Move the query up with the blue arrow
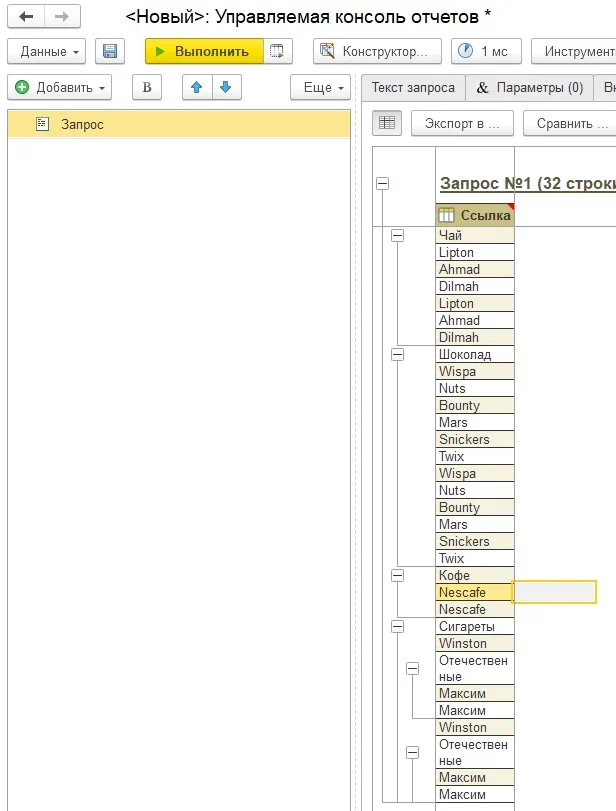 tap(197, 87)
